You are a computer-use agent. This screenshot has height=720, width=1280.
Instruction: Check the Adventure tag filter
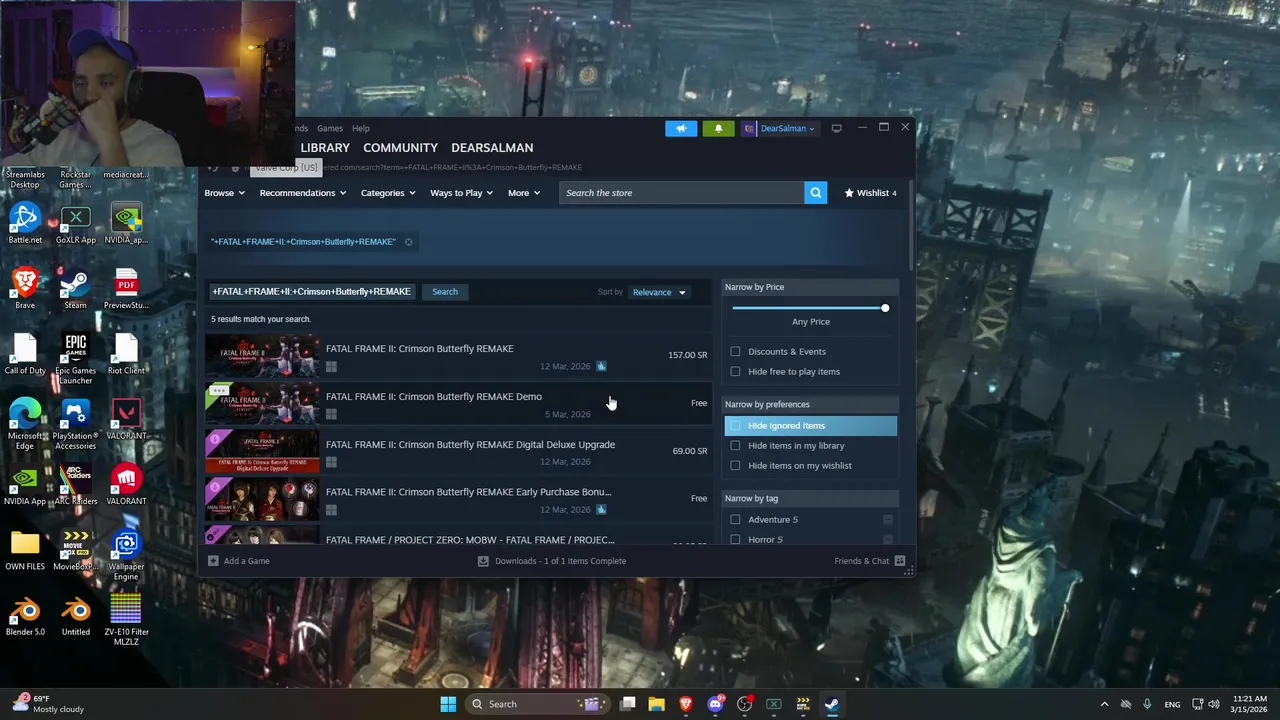[736, 520]
